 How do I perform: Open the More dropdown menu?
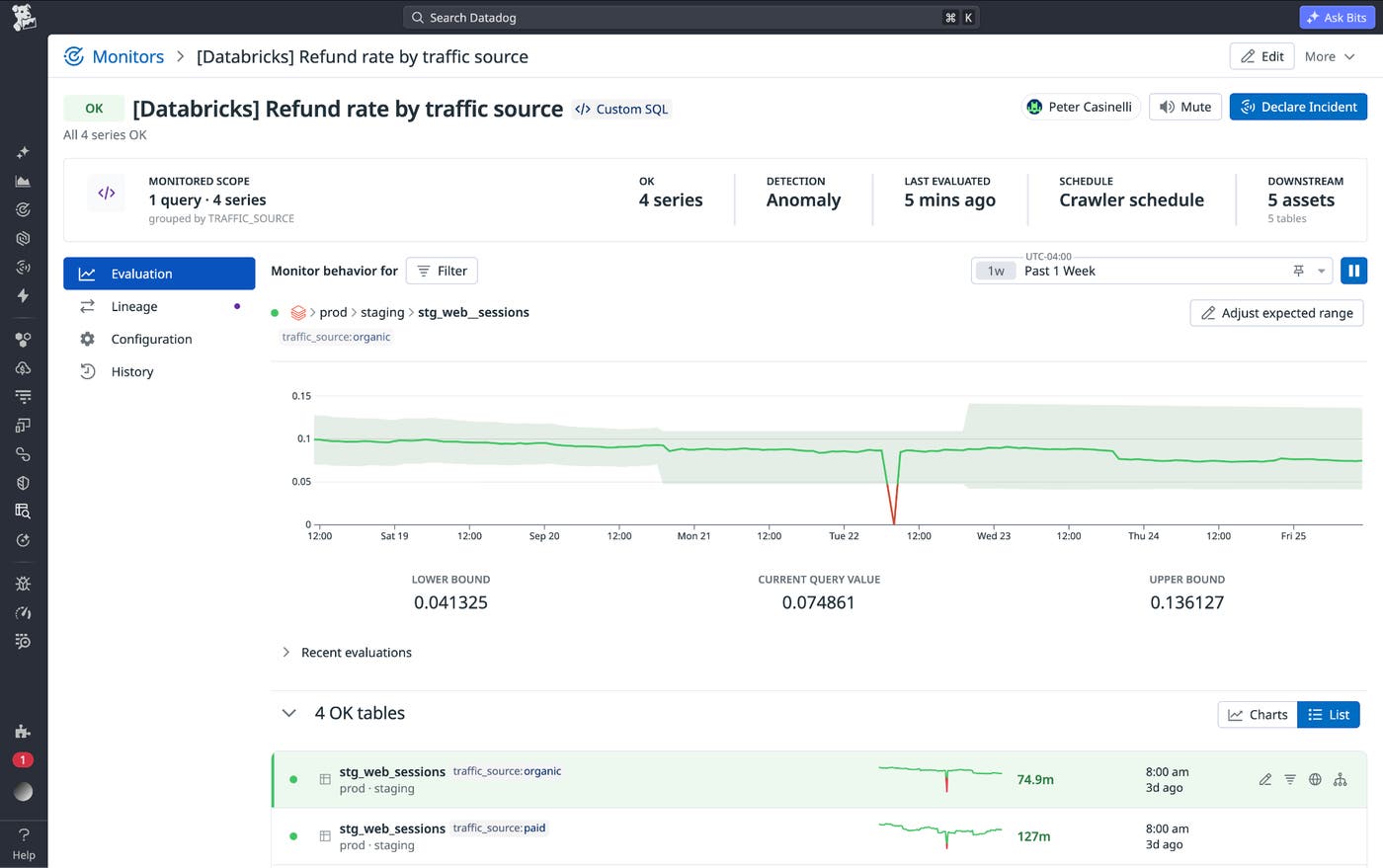1330,56
